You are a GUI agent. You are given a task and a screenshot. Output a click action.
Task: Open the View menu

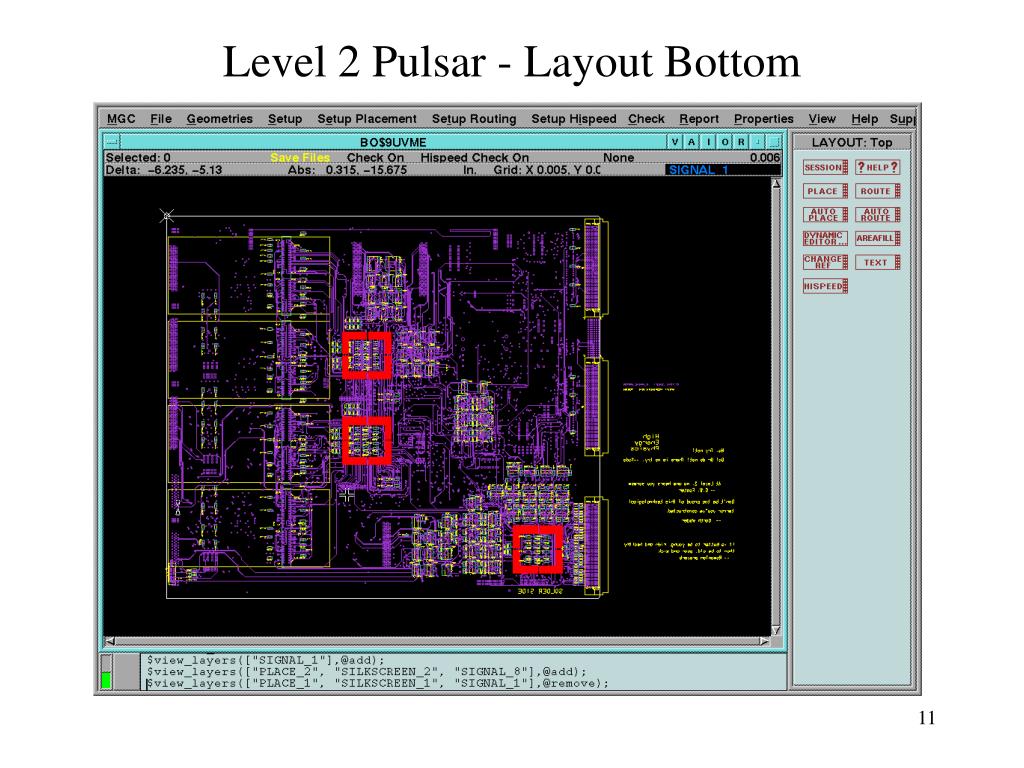[822, 119]
